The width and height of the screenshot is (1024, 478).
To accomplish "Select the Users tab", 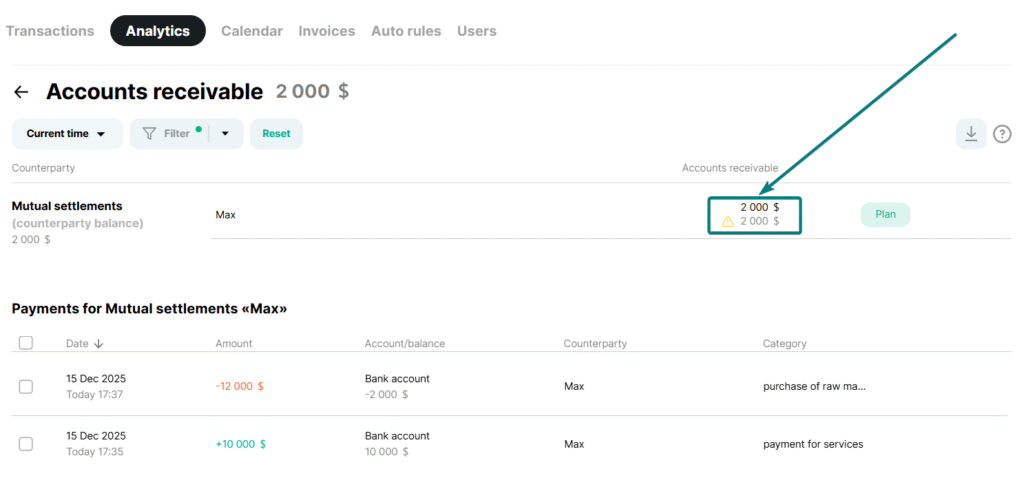I will pyautogui.click(x=477, y=31).
